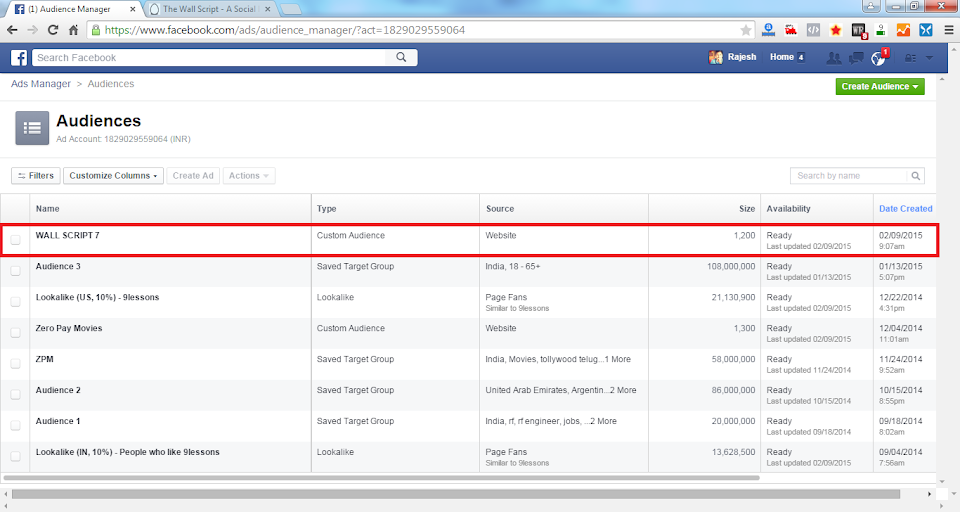
Task: Sort by the Date Created column
Action: (906, 209)
